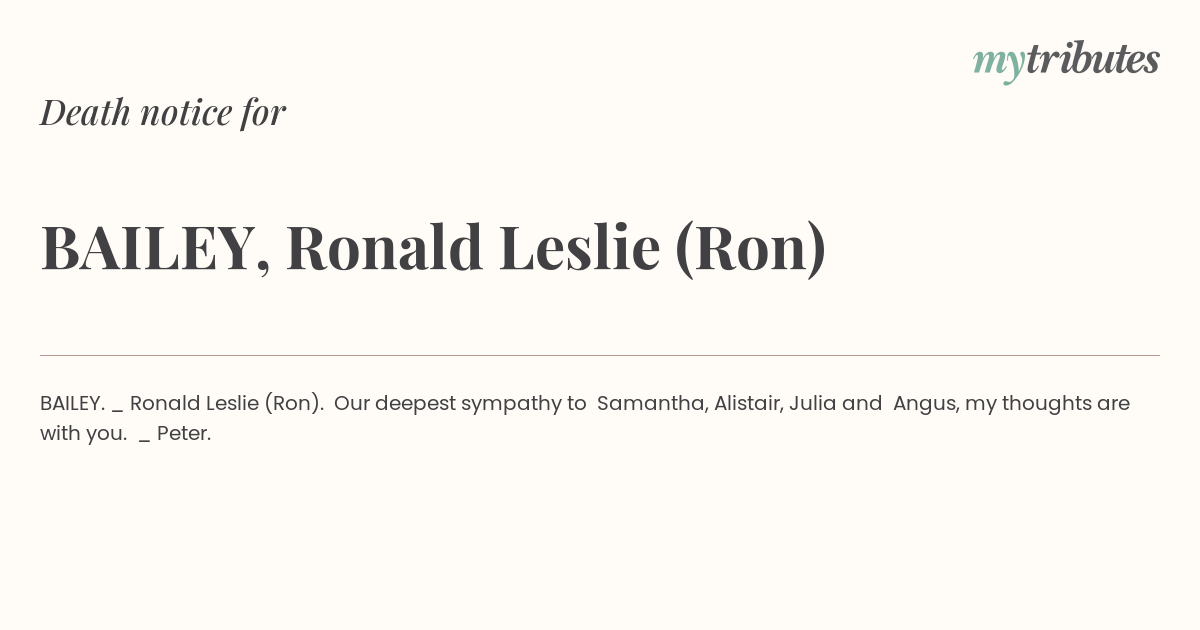Click the name "Samantha" in notice
This screenshot has width=1200, height=630.
coord(650,403)
